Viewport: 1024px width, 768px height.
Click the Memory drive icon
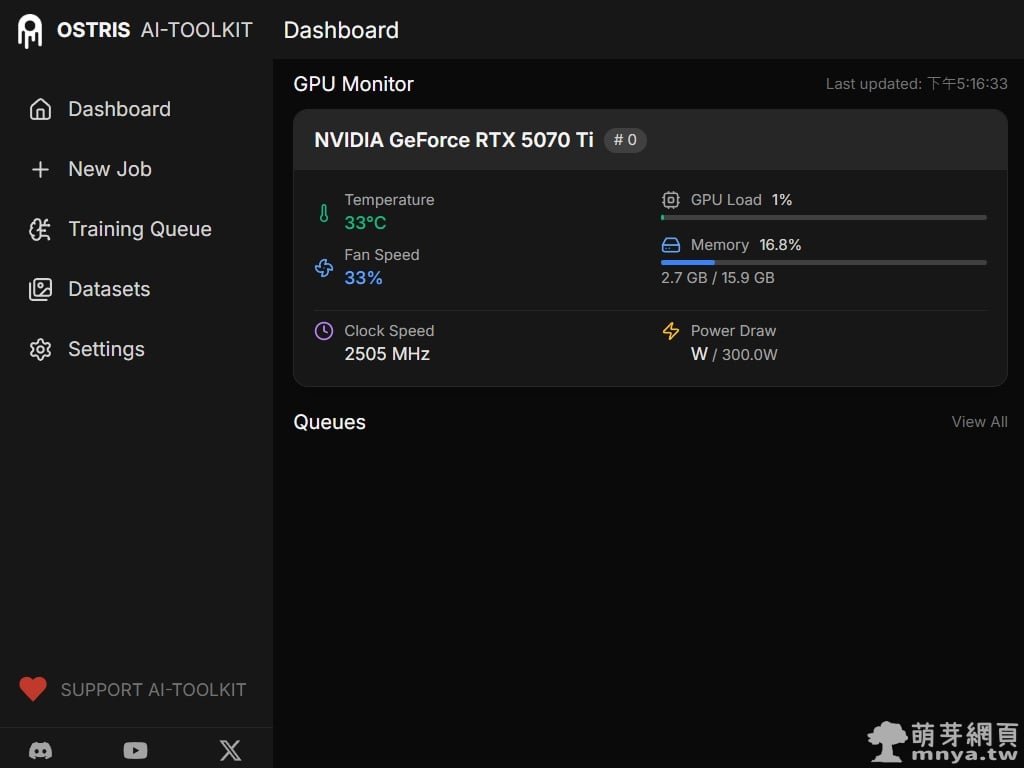(671, 245)
